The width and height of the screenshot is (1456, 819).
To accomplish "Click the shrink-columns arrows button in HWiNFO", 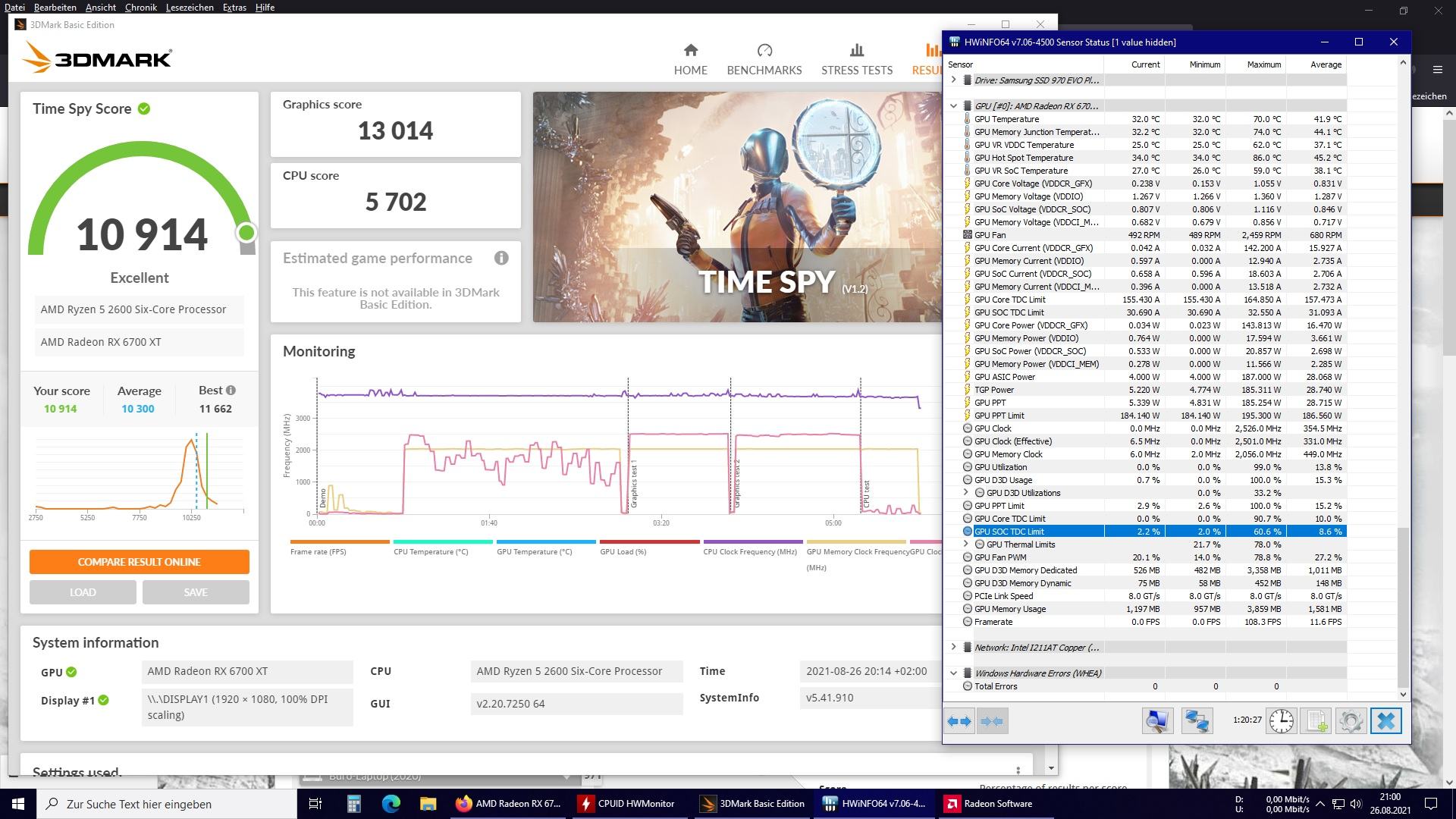I will pos(992,721).
